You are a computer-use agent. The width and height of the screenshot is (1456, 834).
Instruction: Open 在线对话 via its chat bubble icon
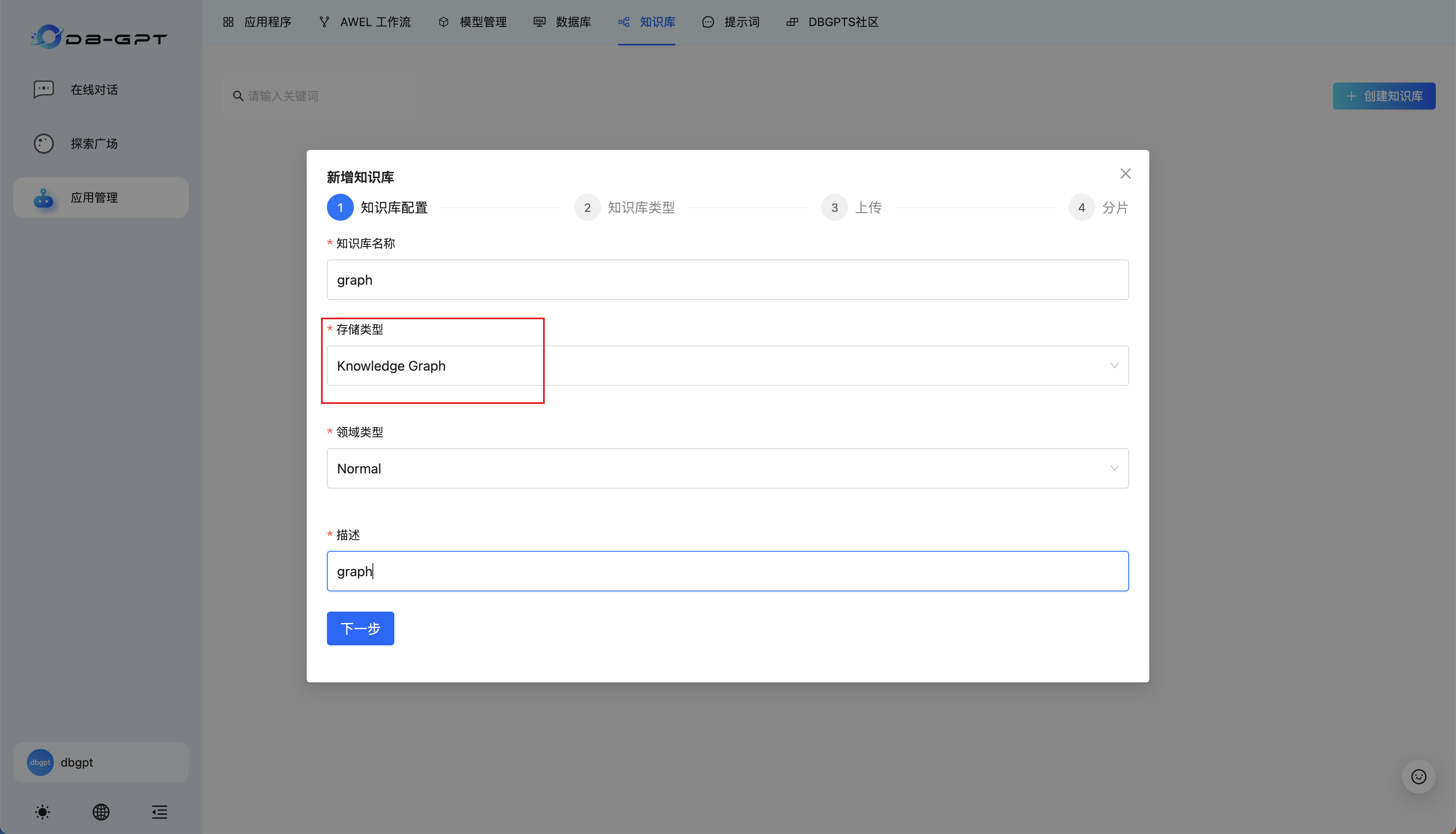click(43, 89)
